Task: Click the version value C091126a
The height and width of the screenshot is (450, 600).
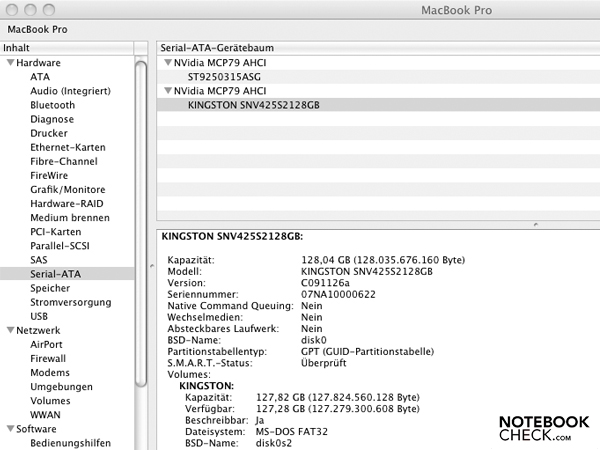Action: click(x=325, y=283)
